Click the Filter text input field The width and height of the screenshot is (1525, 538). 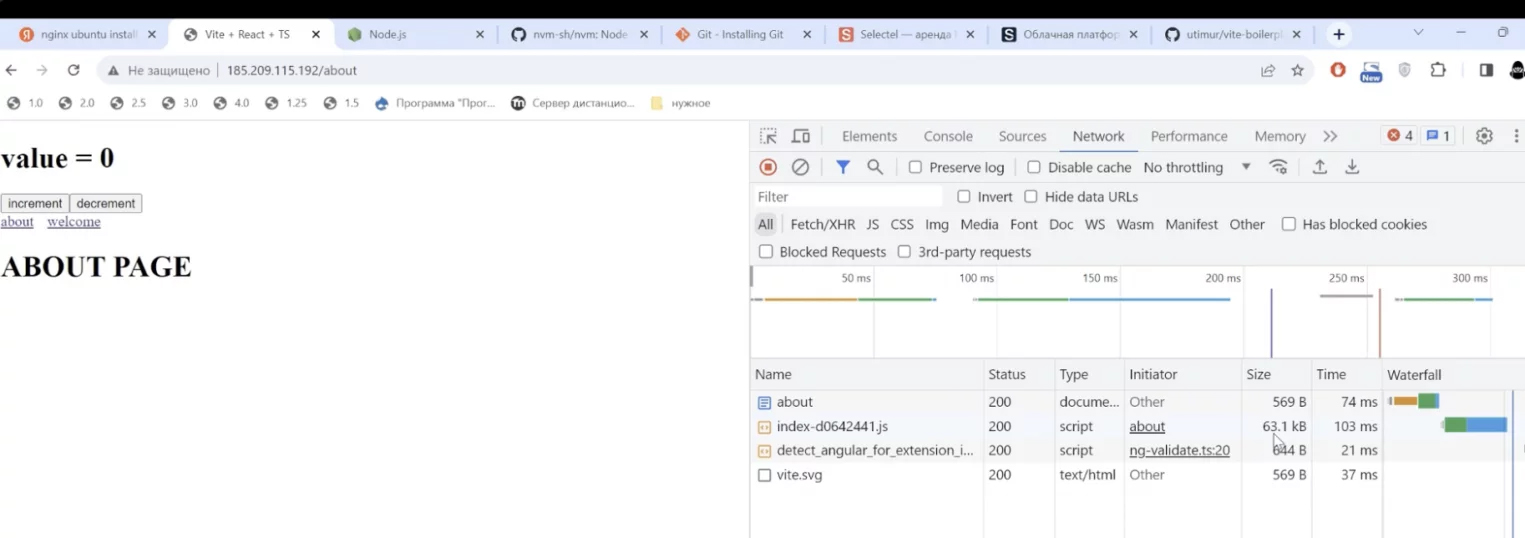pos(848,197)
